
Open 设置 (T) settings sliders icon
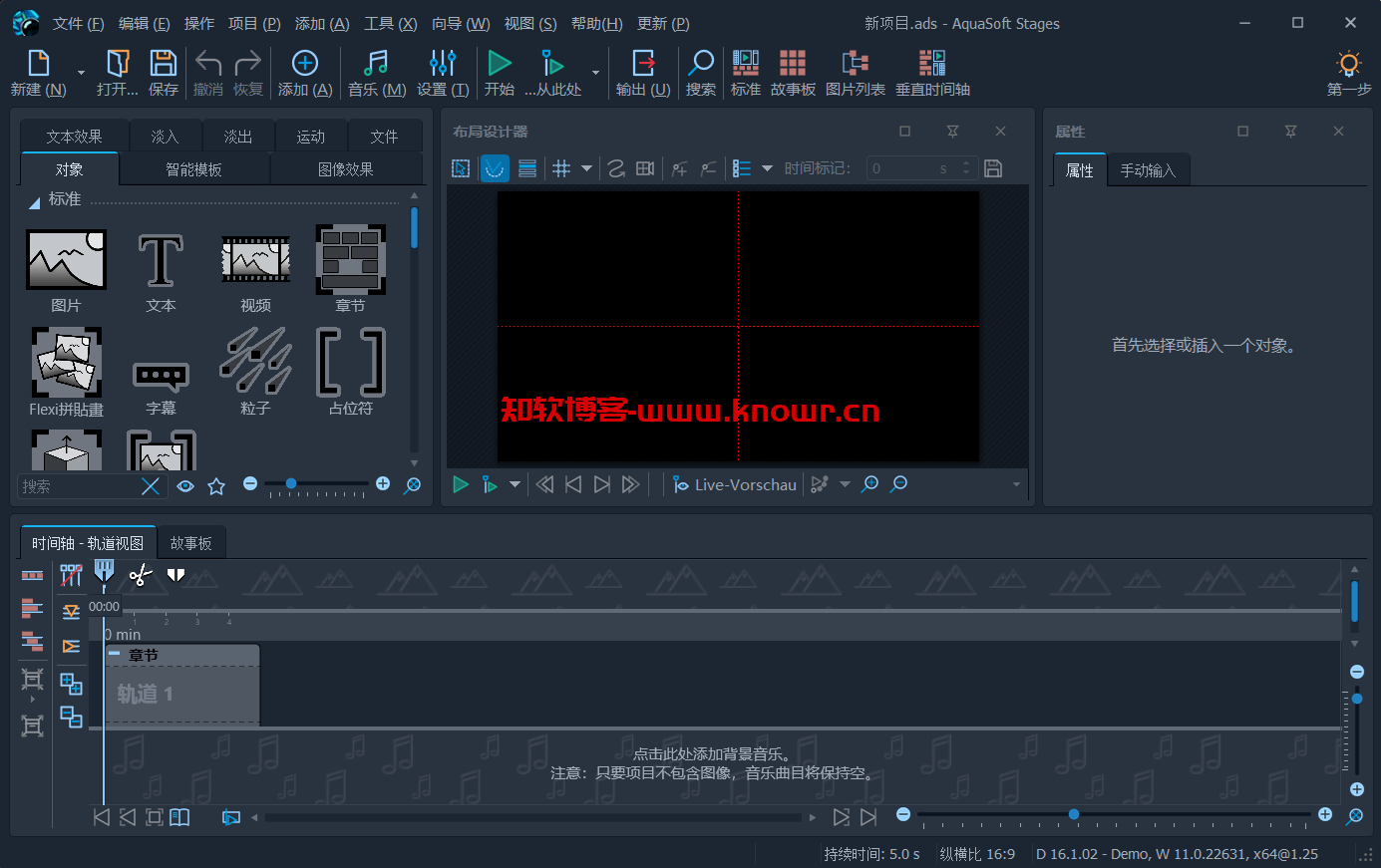[443, 64]
